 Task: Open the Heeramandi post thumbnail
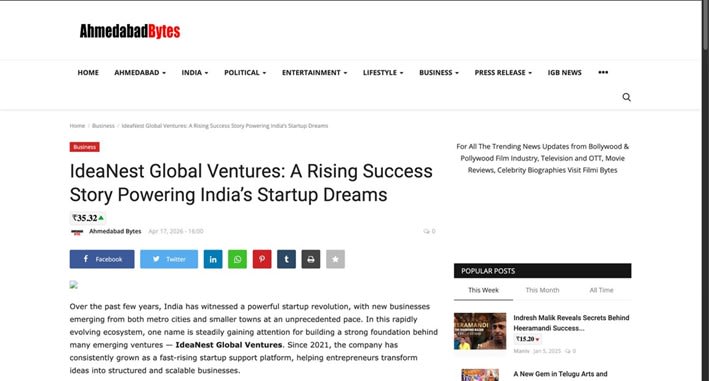(480, 331)
